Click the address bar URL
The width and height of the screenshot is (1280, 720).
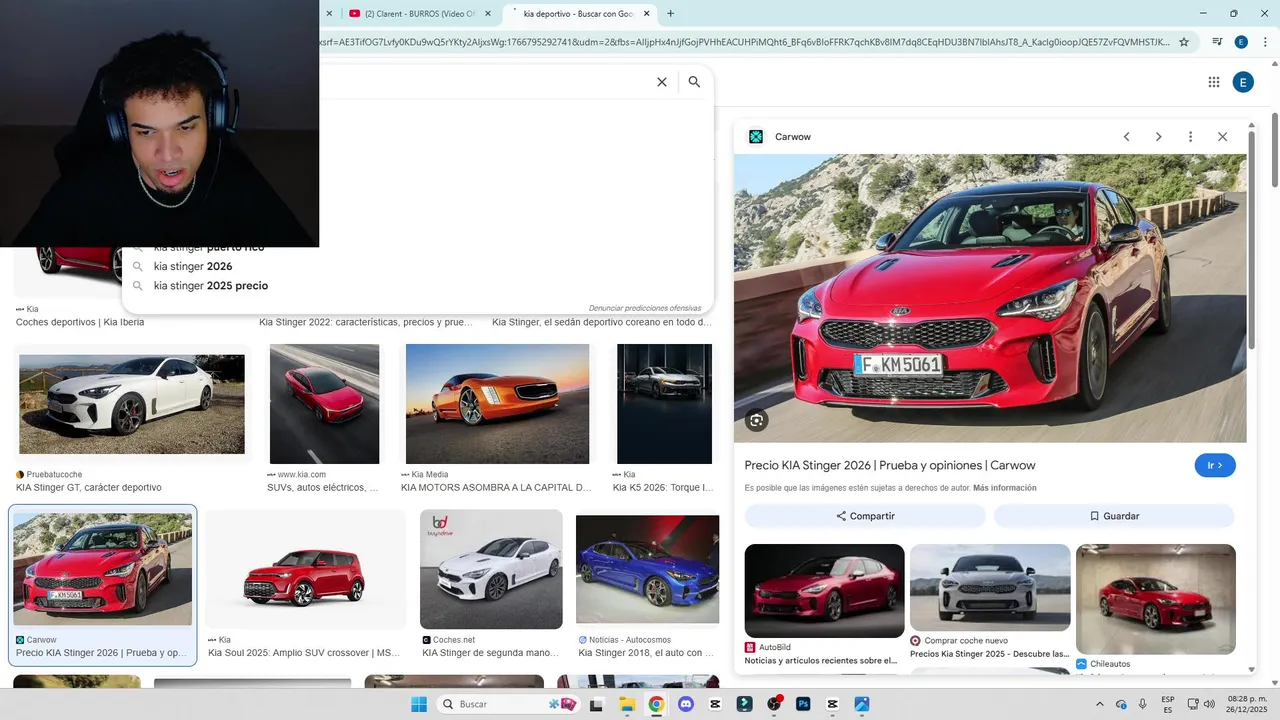pyautogui.click(x=745, y=42)
